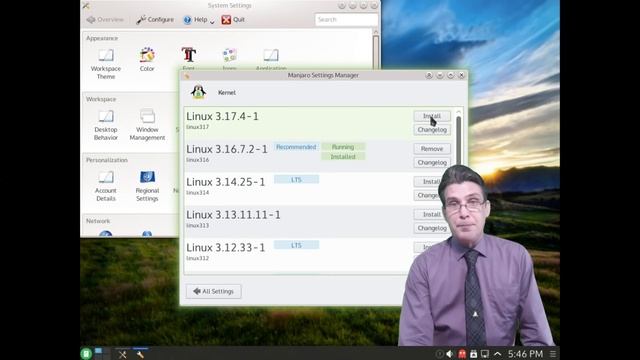Click the "linux313" package name
Screen dimensions: 640x360
pos(198,225)
